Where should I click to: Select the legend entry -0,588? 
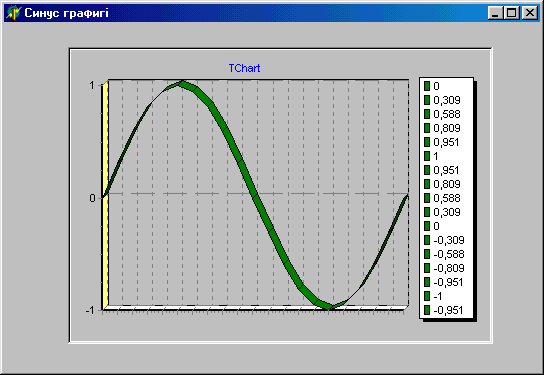tap(444, 254)
